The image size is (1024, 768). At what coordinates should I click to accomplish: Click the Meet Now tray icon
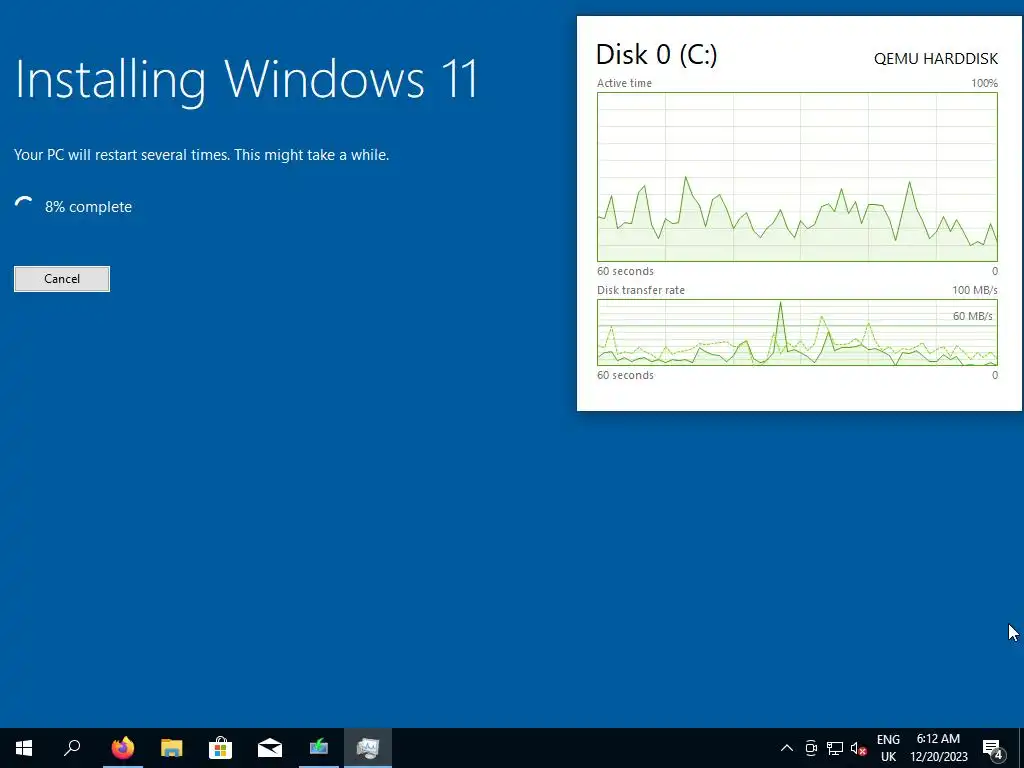[x=811, y=748]
